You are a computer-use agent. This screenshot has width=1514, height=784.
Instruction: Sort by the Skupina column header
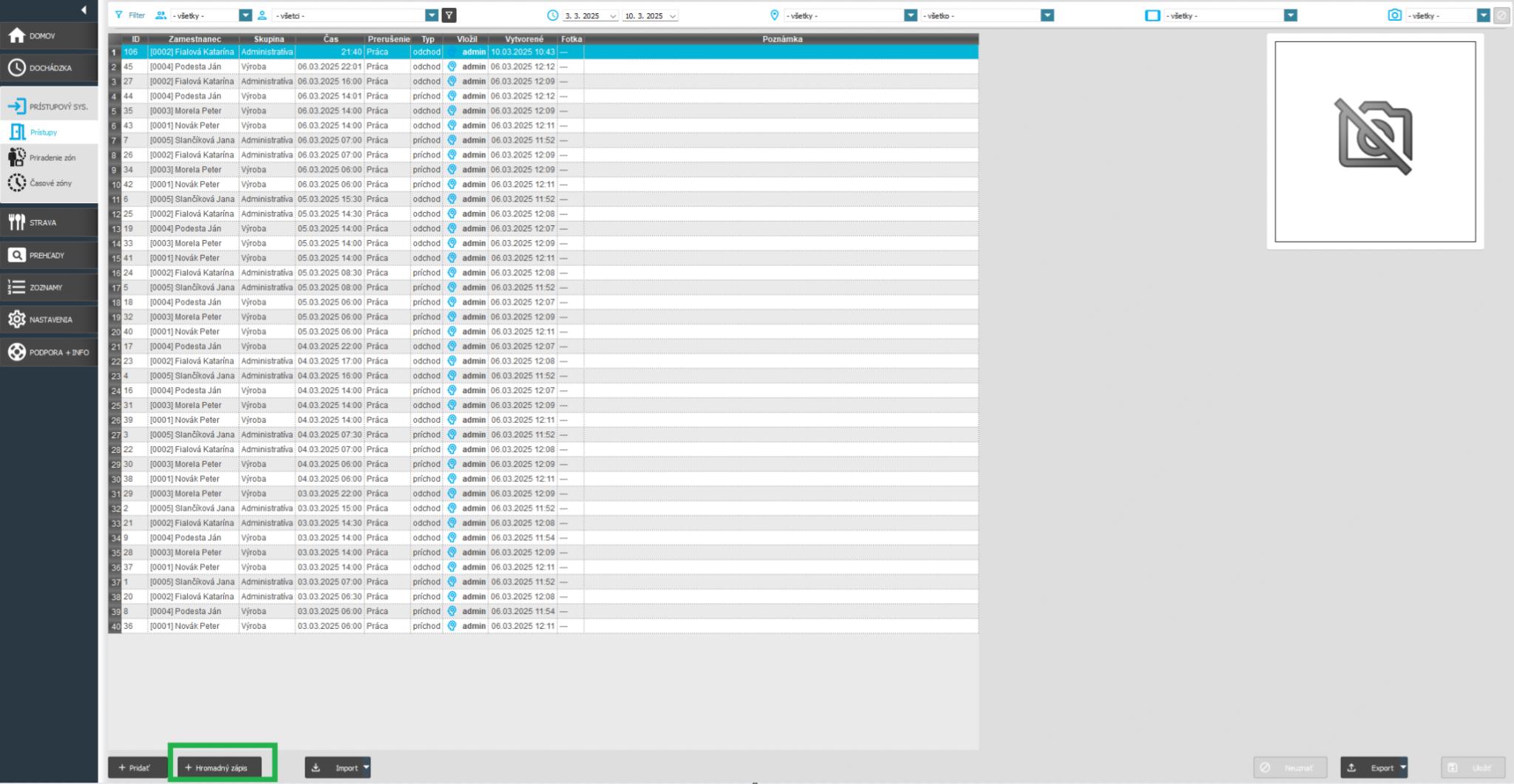click(268, 39)
